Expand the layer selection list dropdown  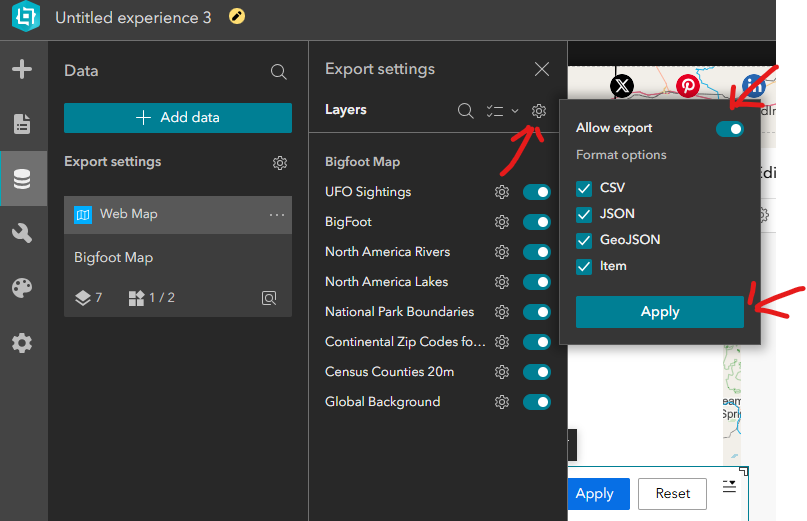pos(502,111)
